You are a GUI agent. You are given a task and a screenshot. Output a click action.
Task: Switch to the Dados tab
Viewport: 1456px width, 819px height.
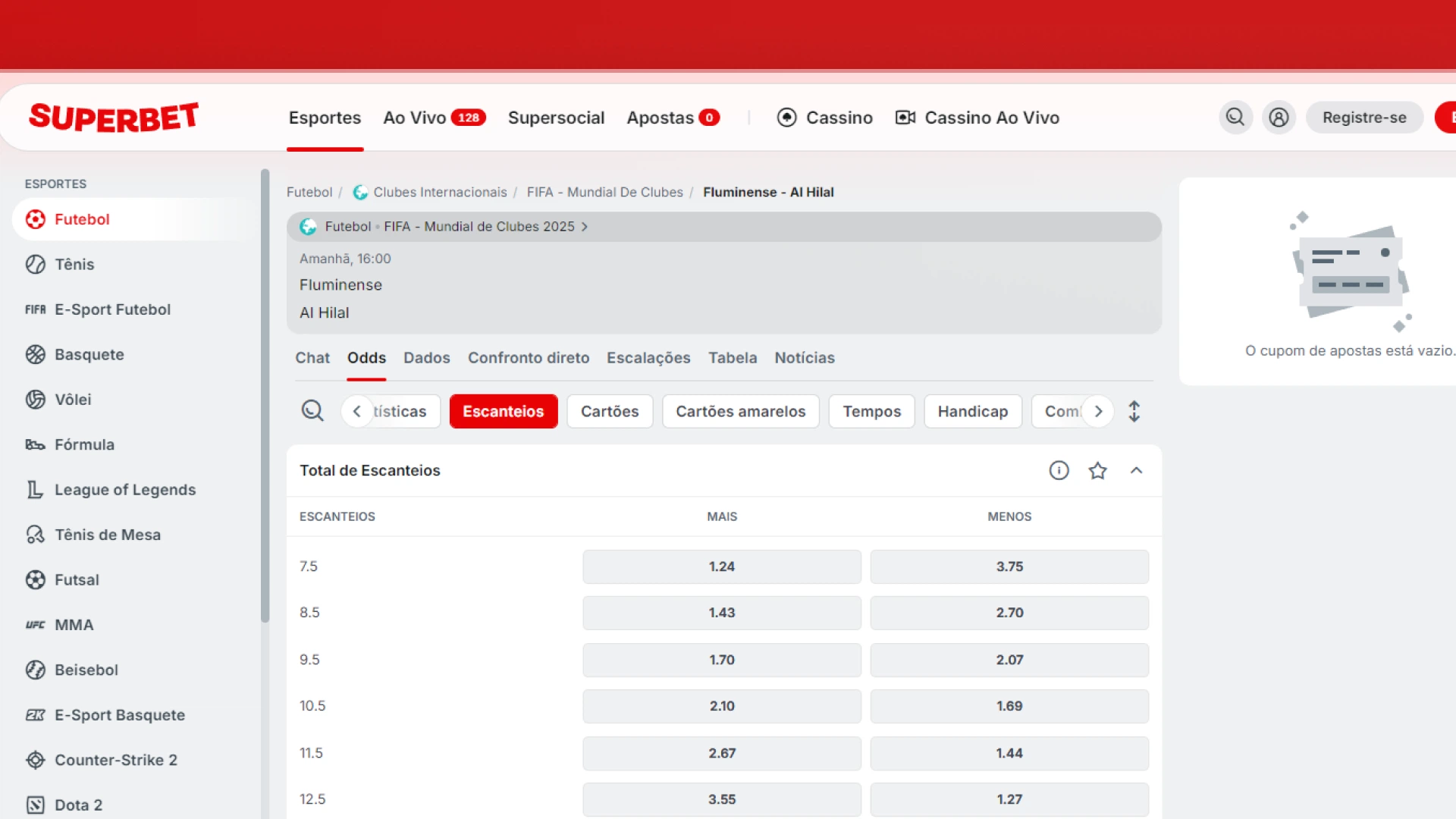[x=426, y=358]
